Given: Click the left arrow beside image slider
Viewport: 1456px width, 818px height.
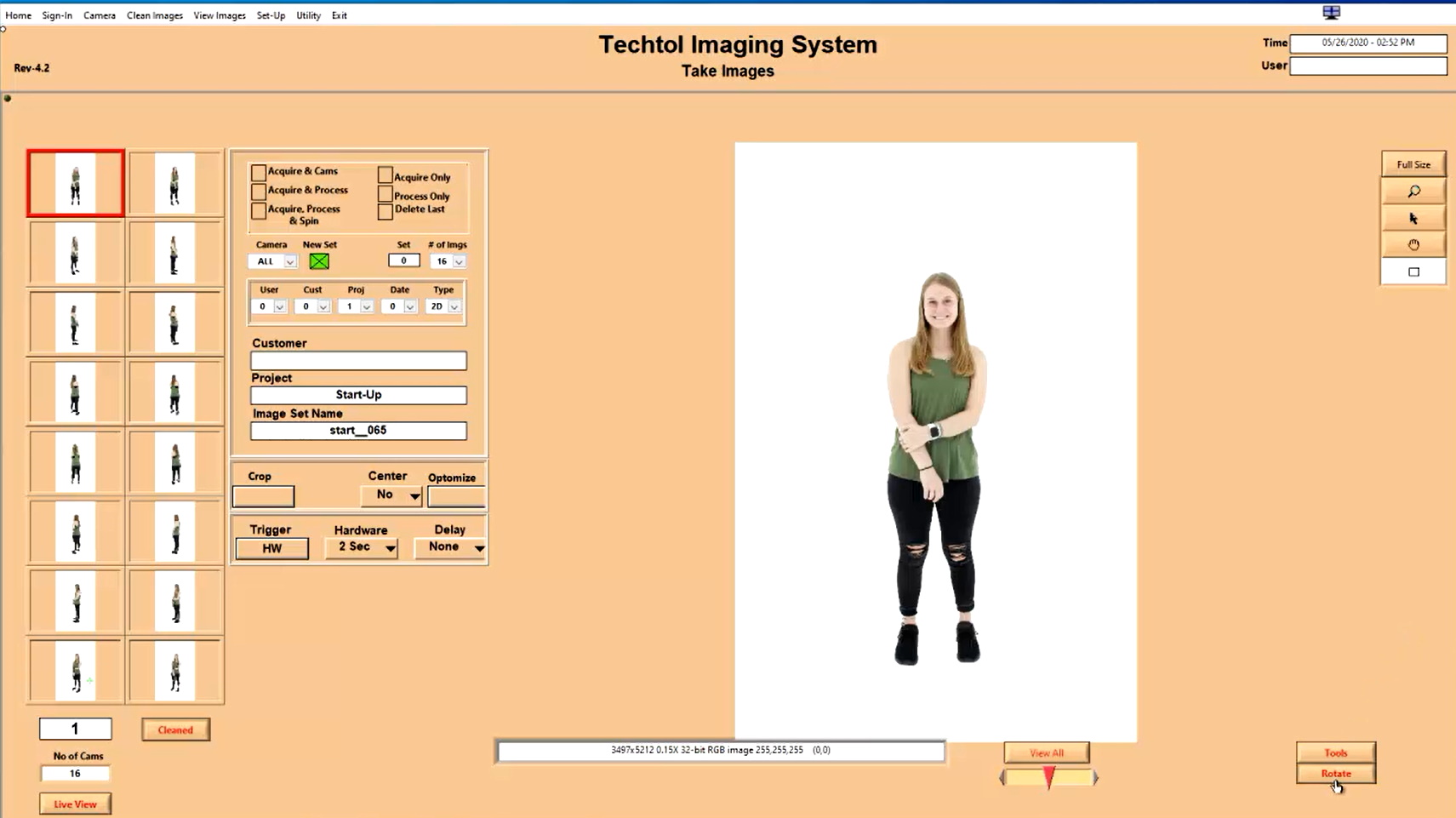Looking at the screenshot, I should click(x=1002, y=777).
